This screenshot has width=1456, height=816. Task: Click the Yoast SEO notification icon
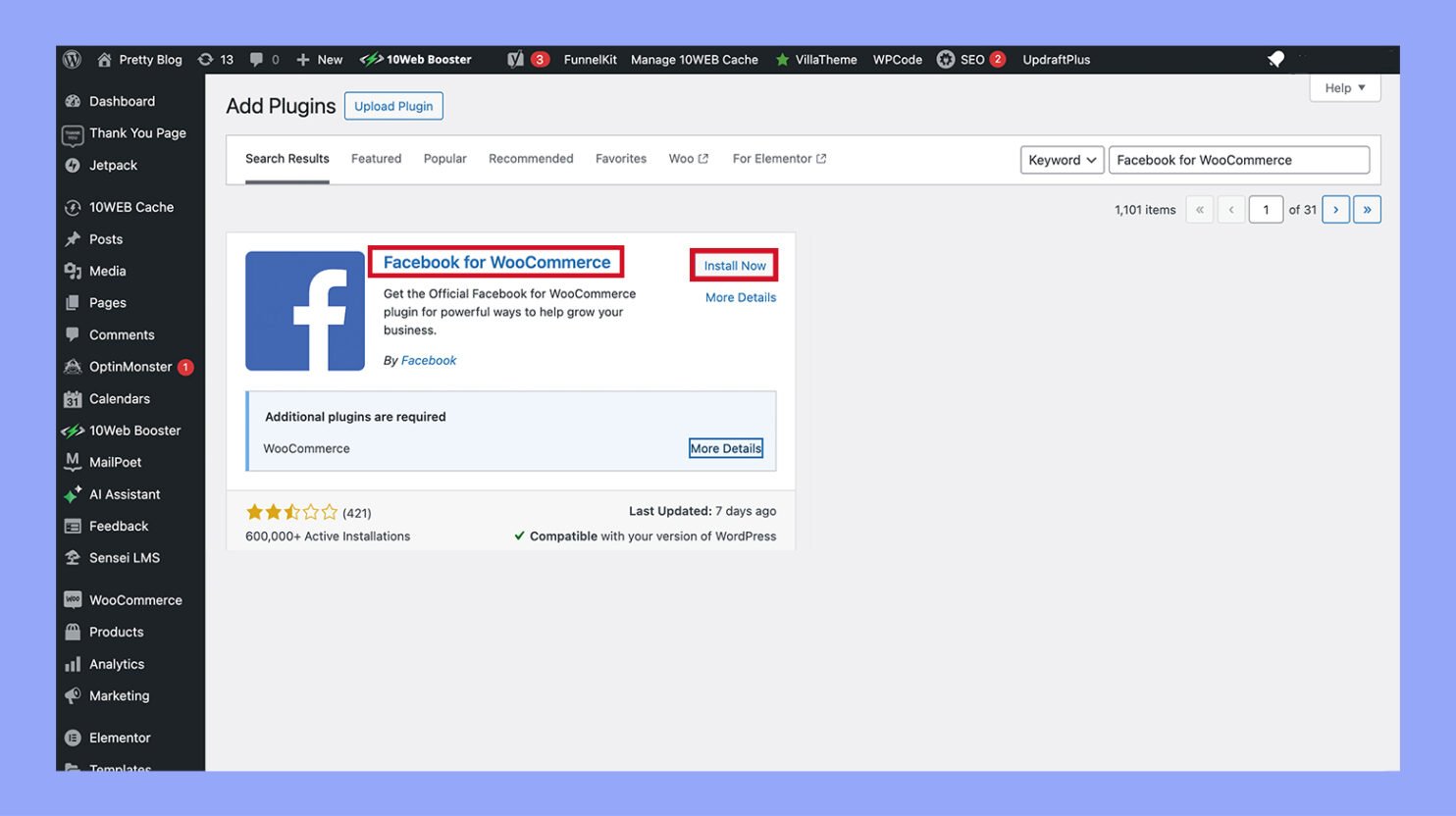click(515, 59)
